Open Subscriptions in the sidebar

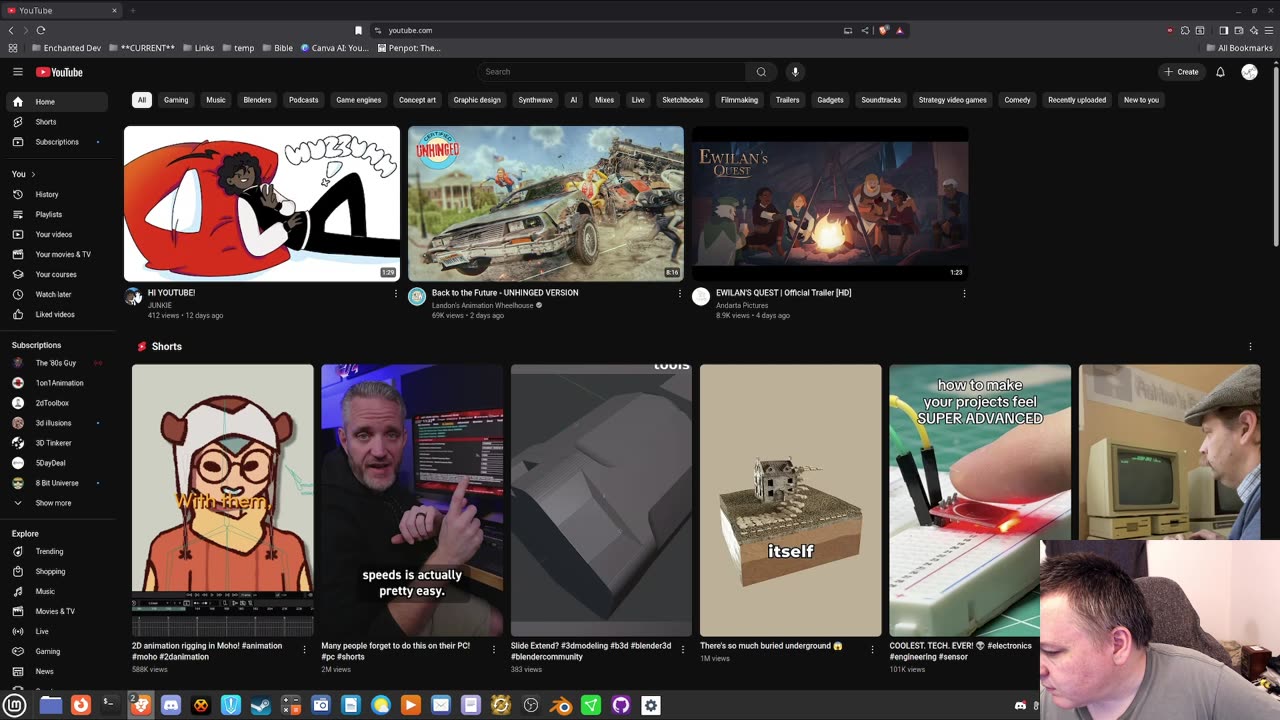[x=55, y=142]
